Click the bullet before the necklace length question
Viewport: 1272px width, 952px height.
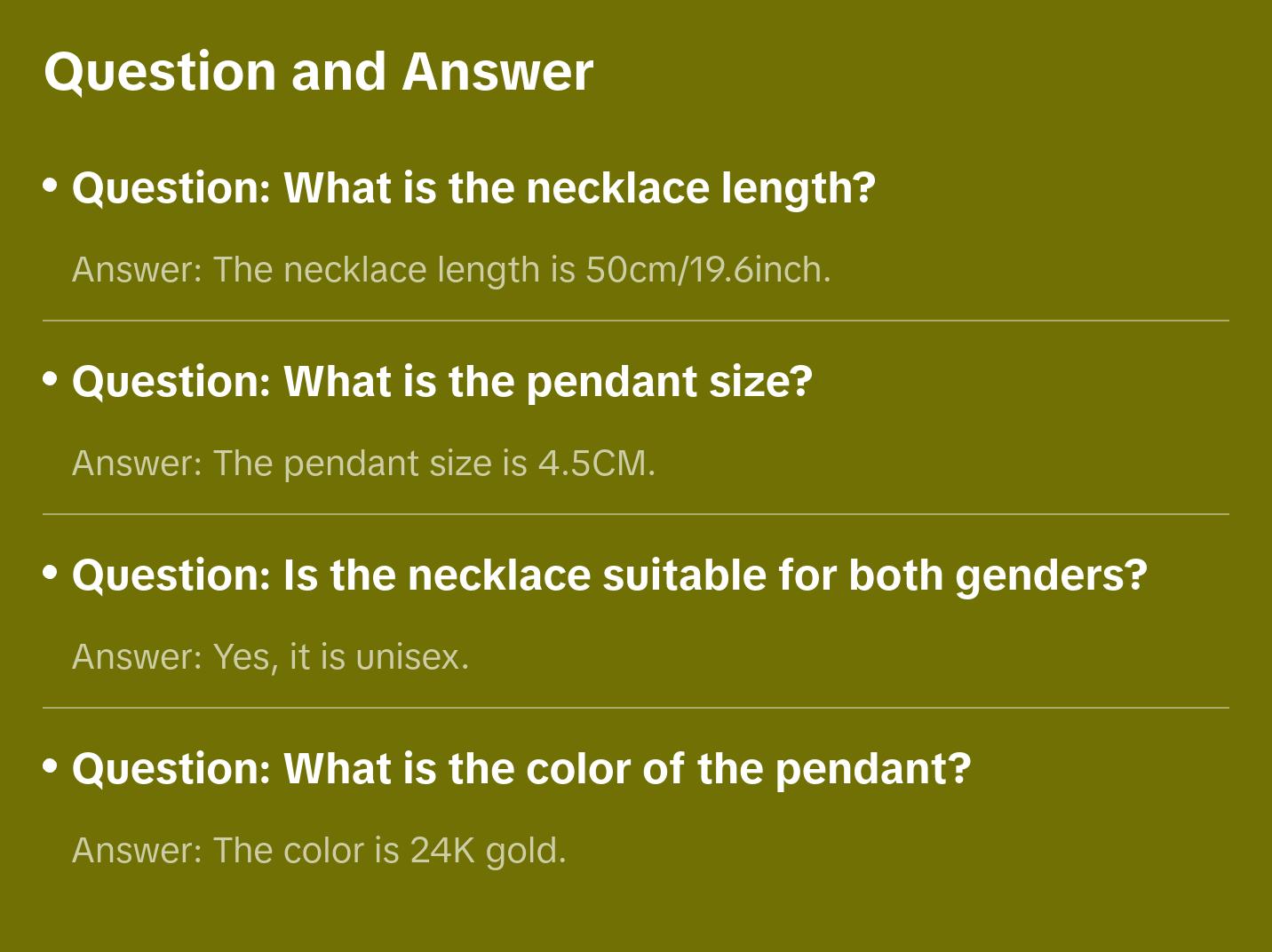(x=51, y=186)
